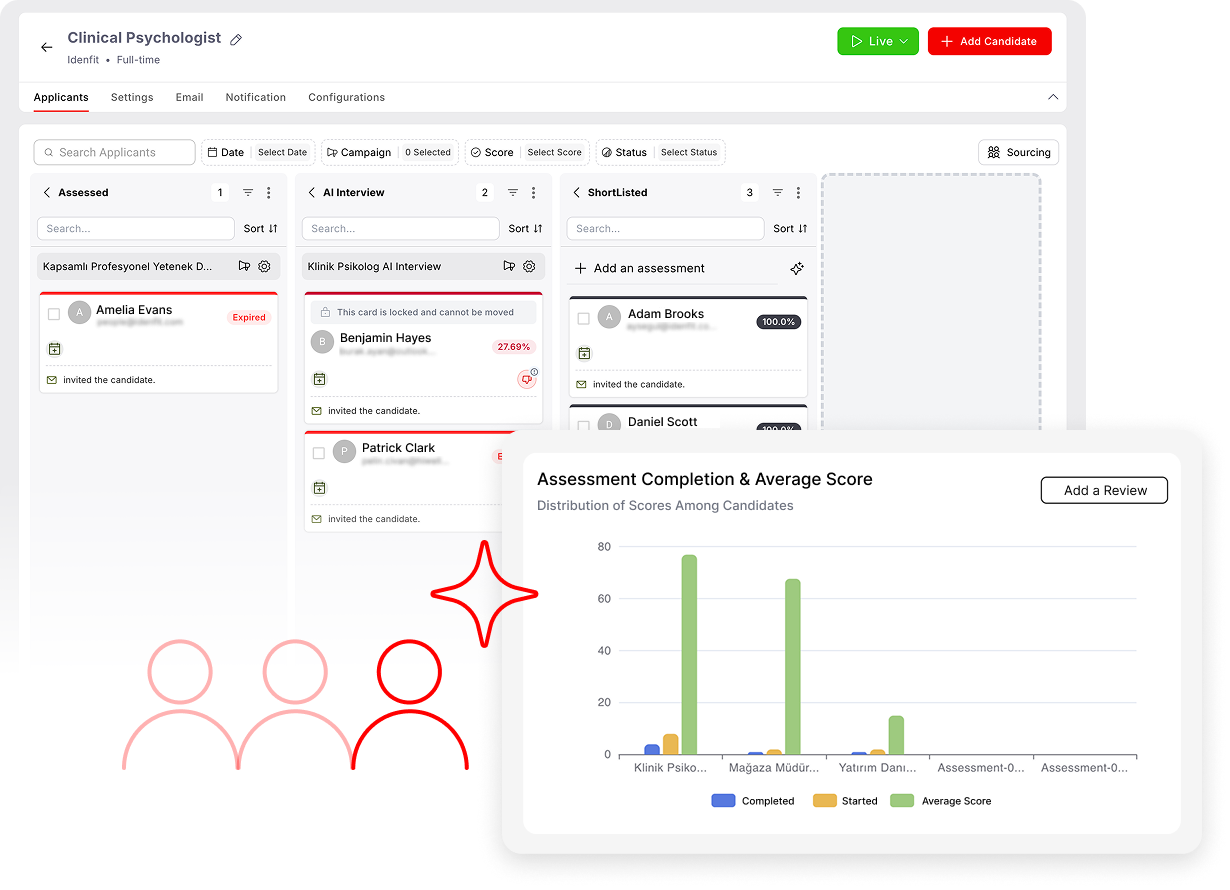The image size is (1230, 890).
Task: Collapse the Assessed column with its chevron
Action: click(x=46, y=192)
